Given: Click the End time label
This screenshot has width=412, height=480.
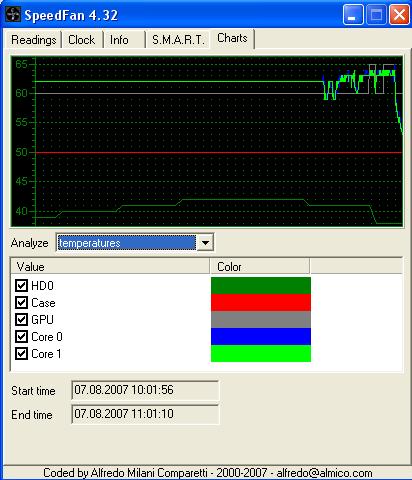Looking at the screenshot, I should coord(32,415).
